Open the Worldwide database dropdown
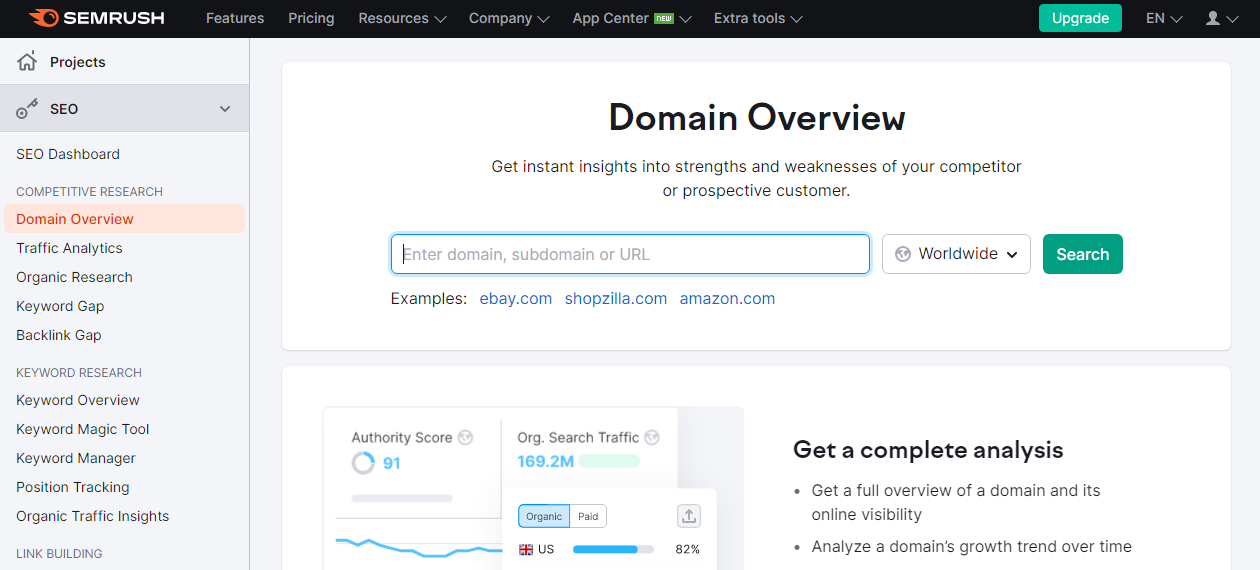The image size is (1260, 570). (956, 254)
